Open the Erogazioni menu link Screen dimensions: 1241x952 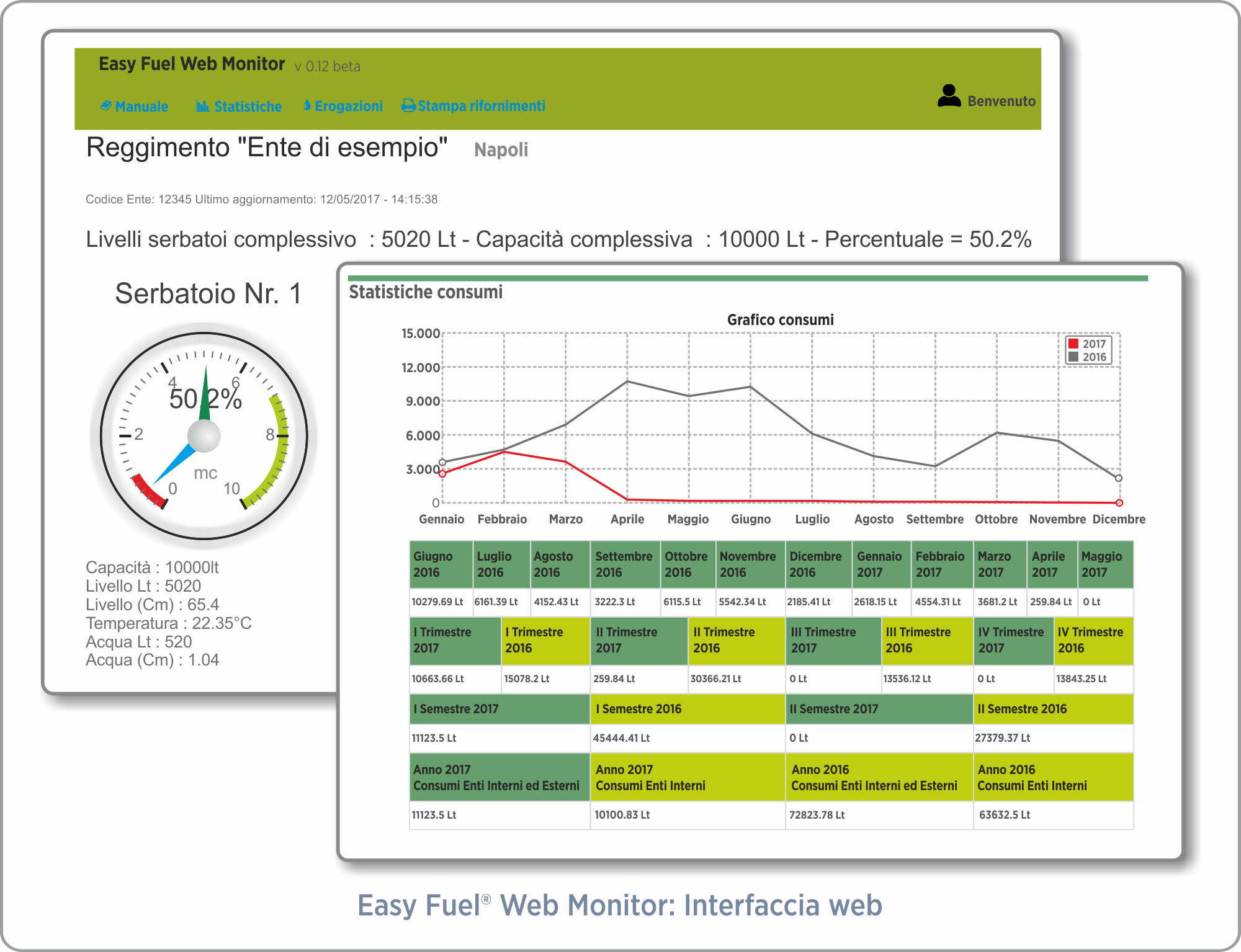[x=349, y=106]
